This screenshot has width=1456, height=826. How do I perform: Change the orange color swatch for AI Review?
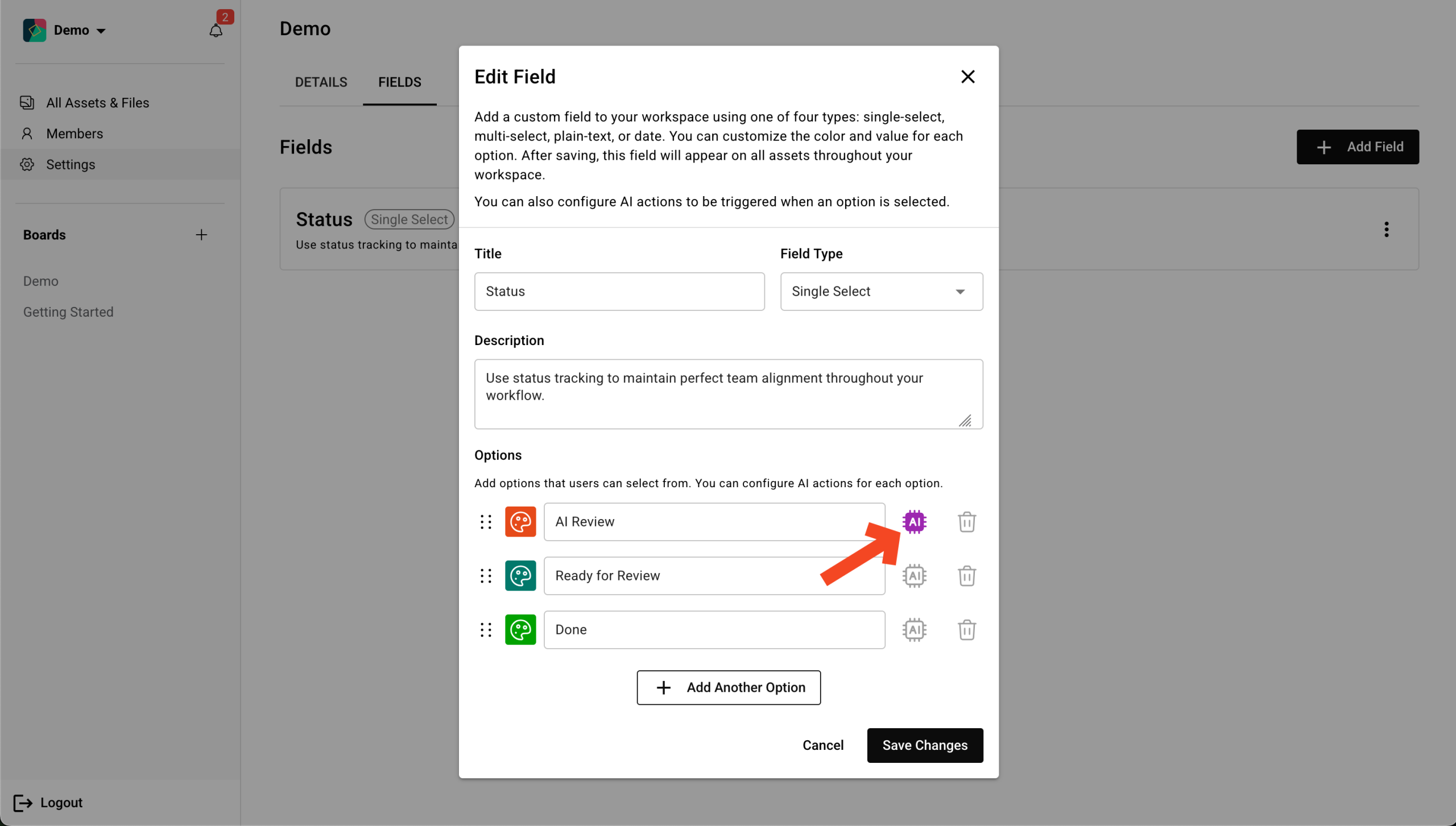pos(520,521)
